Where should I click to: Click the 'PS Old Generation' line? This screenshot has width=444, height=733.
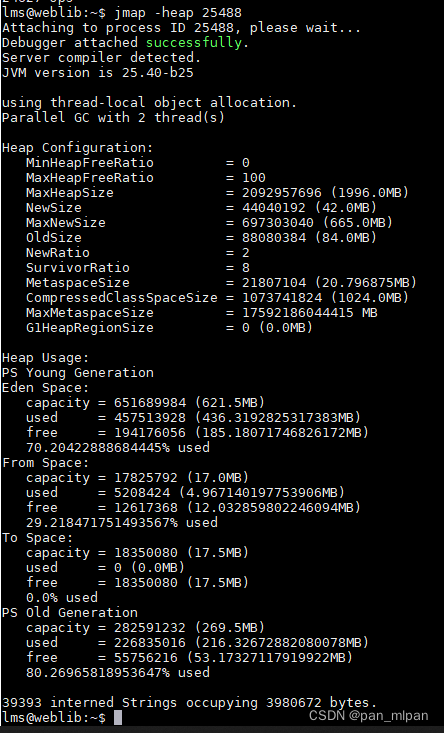[70, 612]
